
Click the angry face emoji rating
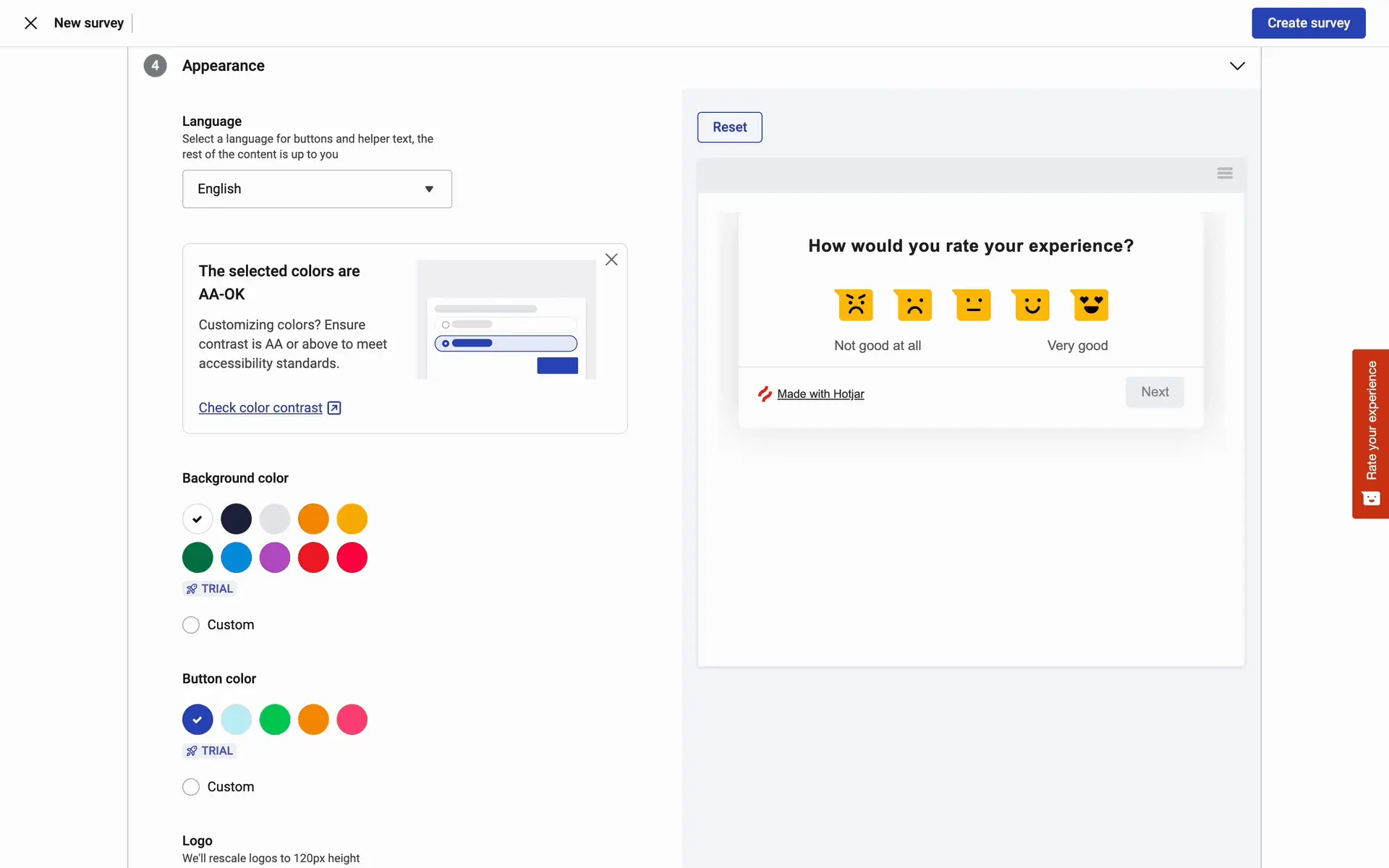click(x=855, y=305)
